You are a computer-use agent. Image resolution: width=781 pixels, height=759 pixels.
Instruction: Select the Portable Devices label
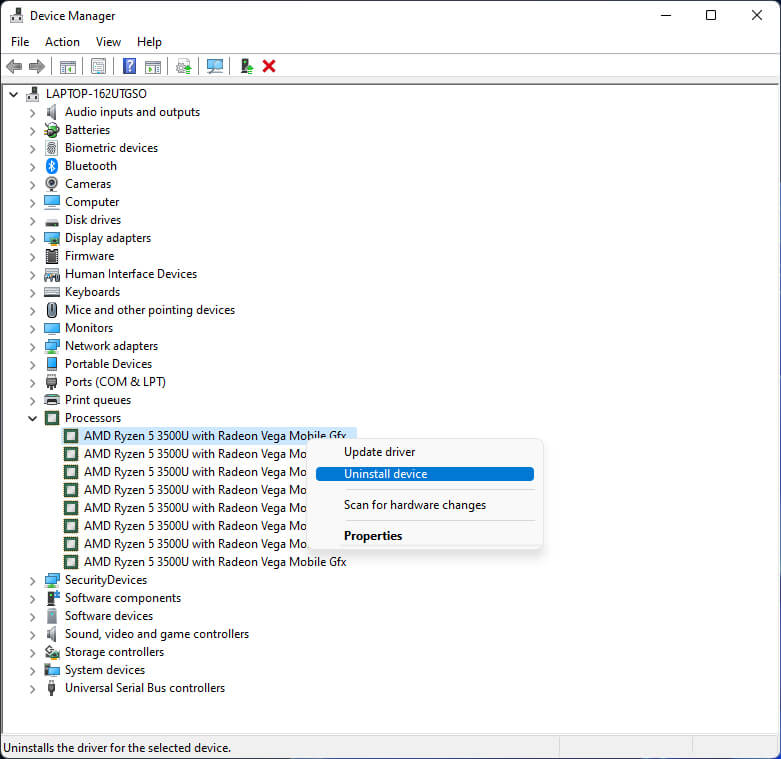coord(108,364)
